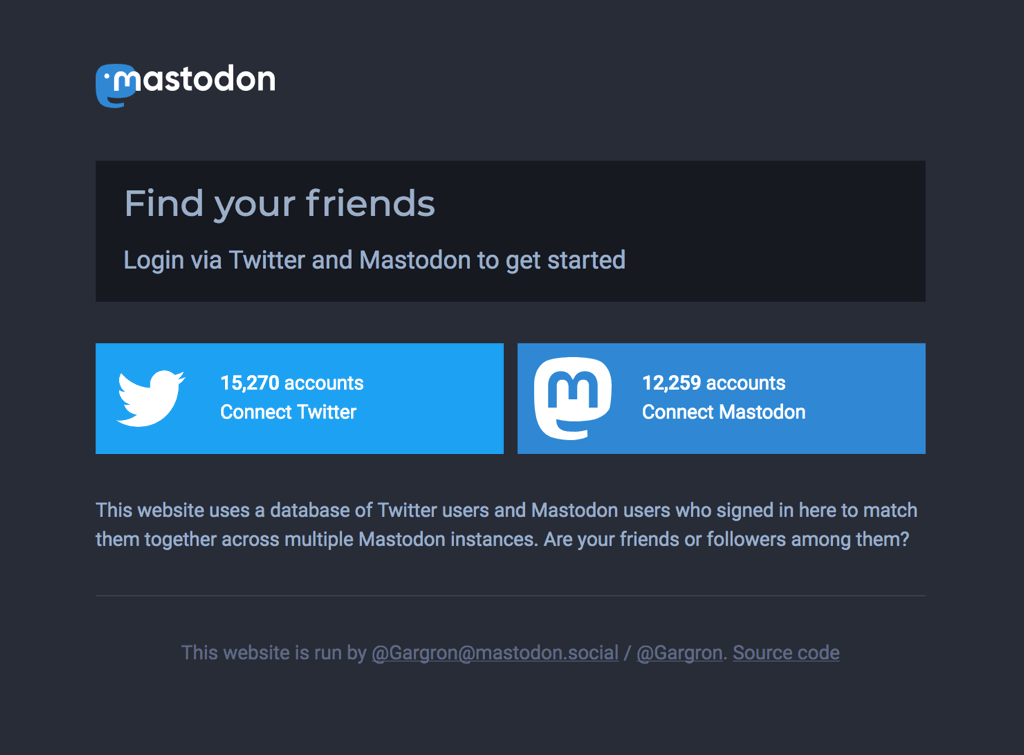Open the @Gargron Twitter link
The height and width of the screenshot is (755, 1024).
pyautogui.click(x=679, y=652)
